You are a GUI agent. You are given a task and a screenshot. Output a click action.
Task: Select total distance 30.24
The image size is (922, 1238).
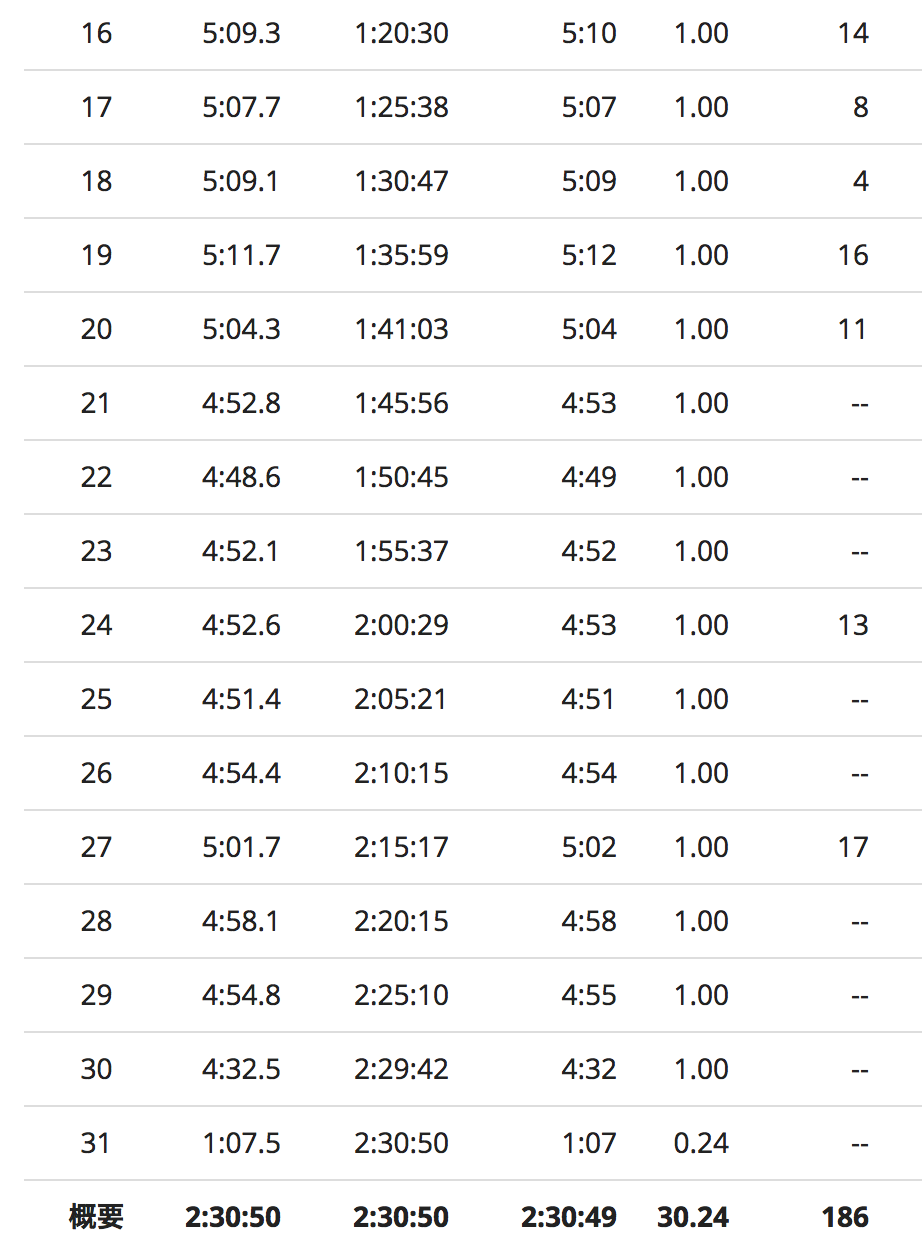[693, 1217]
